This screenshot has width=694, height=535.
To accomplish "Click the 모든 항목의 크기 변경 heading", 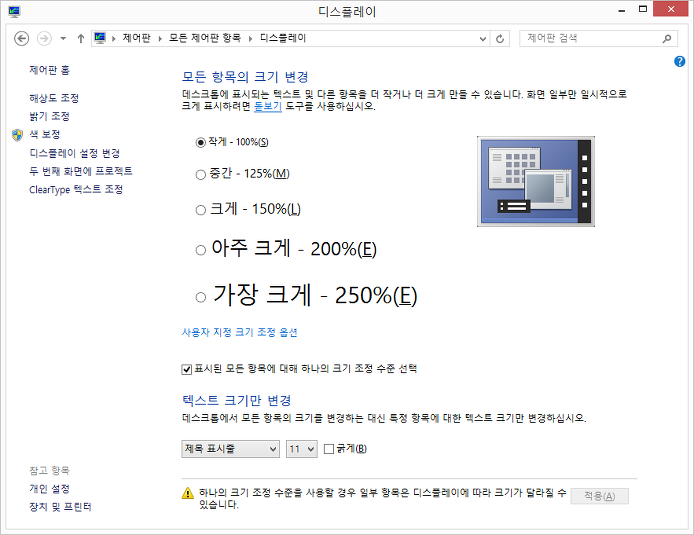I will 245,77.
